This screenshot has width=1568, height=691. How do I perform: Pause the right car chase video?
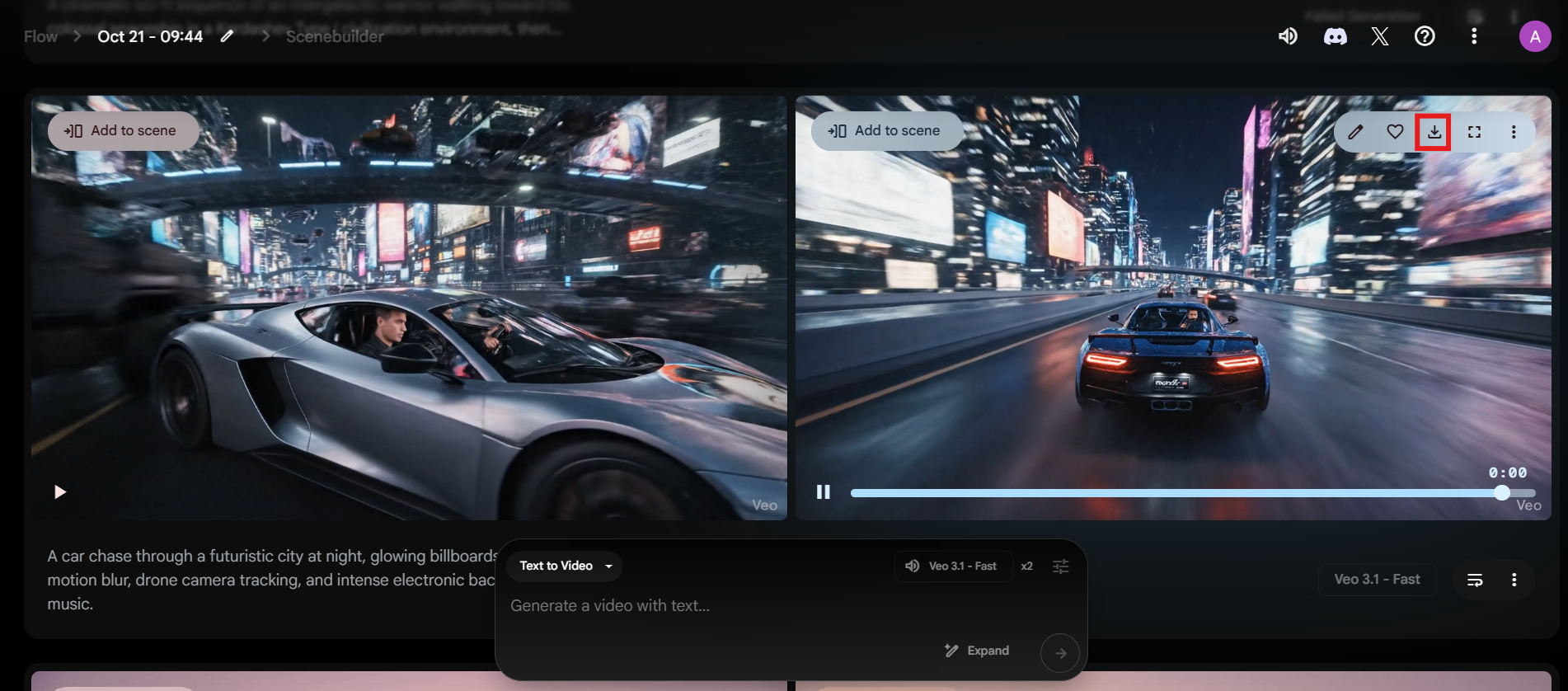click(823, 492)
